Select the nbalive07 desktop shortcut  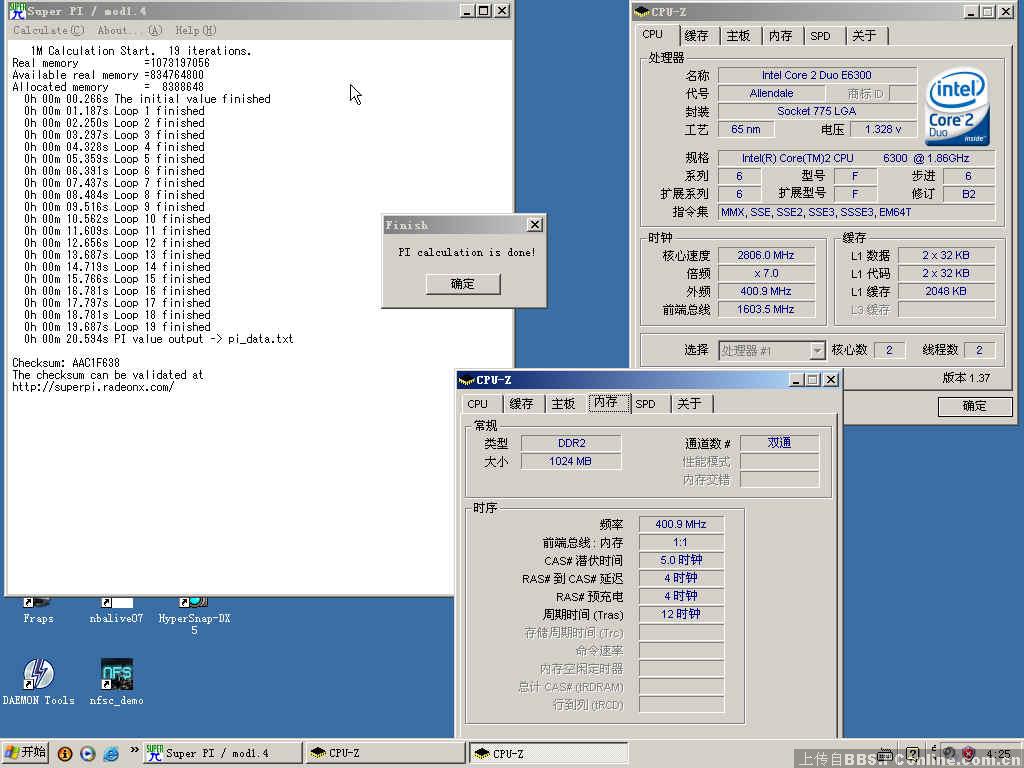[116, 610]
